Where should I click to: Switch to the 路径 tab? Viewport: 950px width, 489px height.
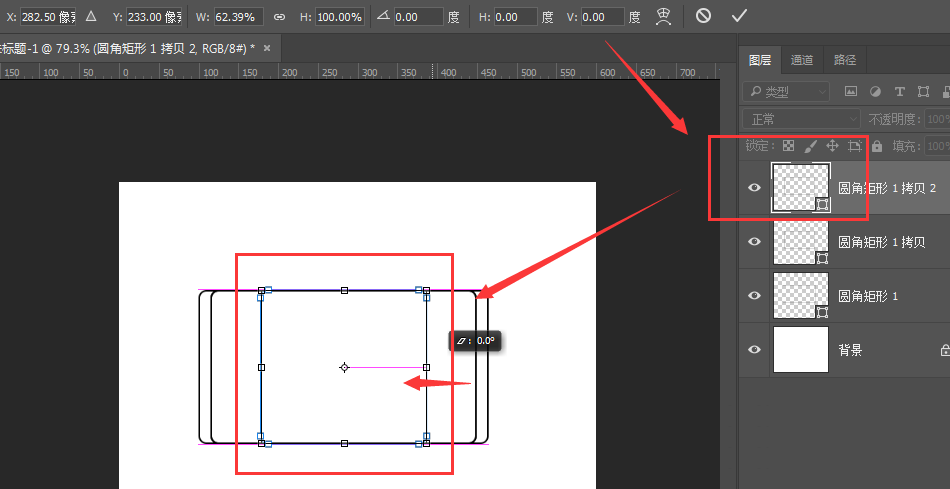pyautogui.click(x=845, y=60)
